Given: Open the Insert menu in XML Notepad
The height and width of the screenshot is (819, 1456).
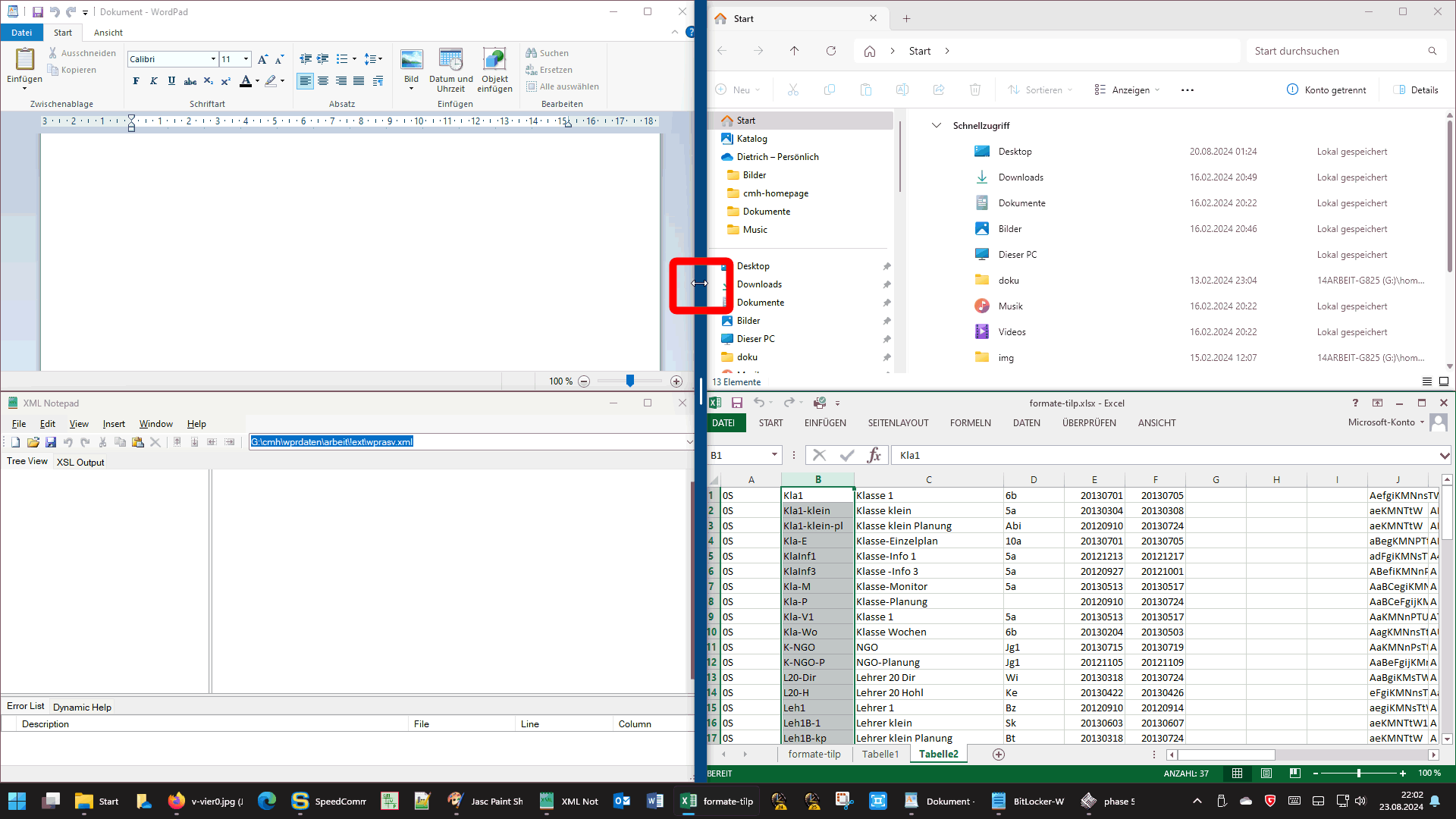Looking at the screenshot, I should tap(114, 424).
